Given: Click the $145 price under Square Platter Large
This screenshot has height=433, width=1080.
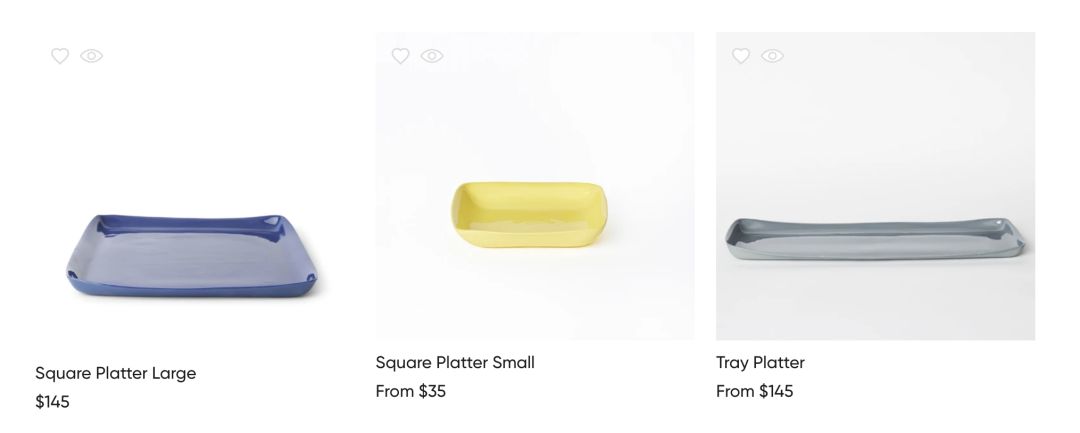Looking at the screenshot, I should pyautogui.click(x=52, y=402).
